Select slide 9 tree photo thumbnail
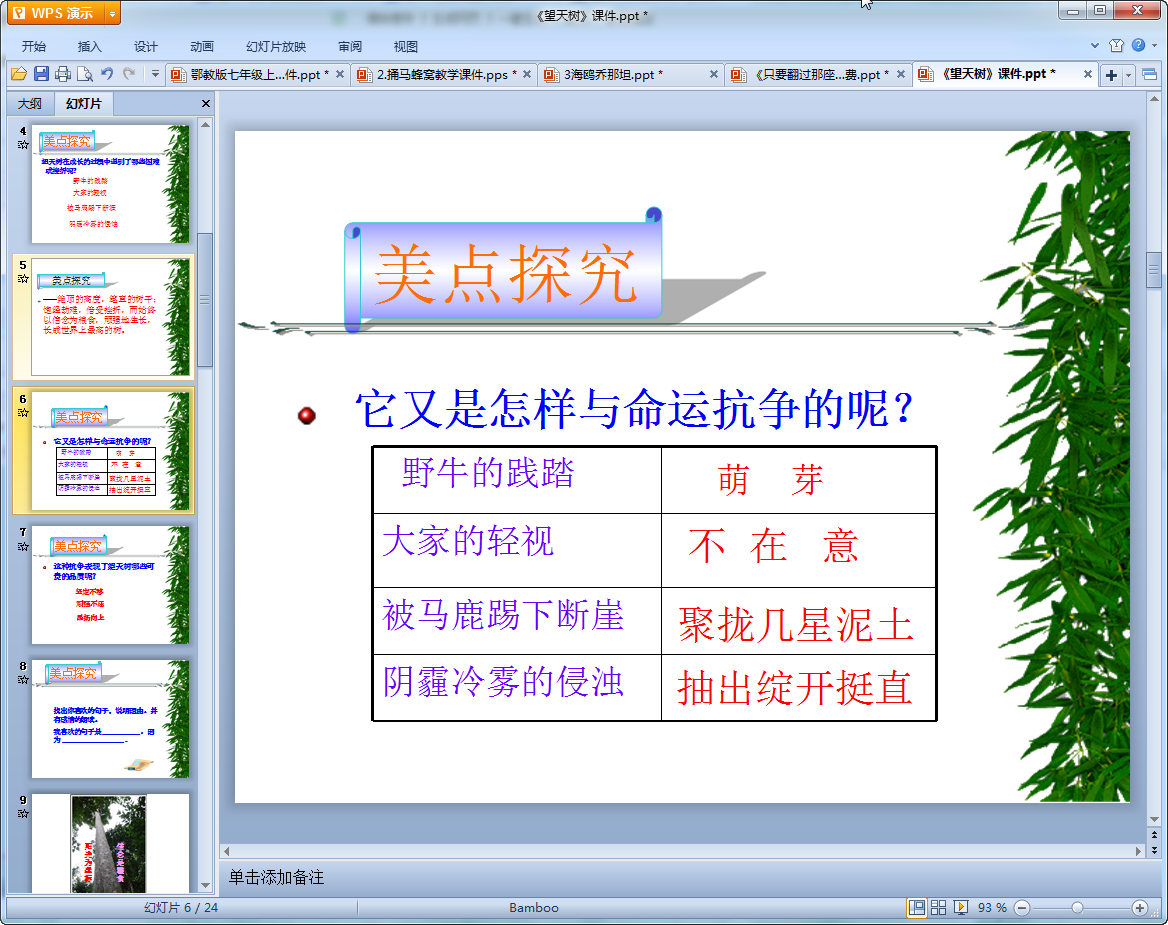This screenshot has width=1168, height=925. 110,843
